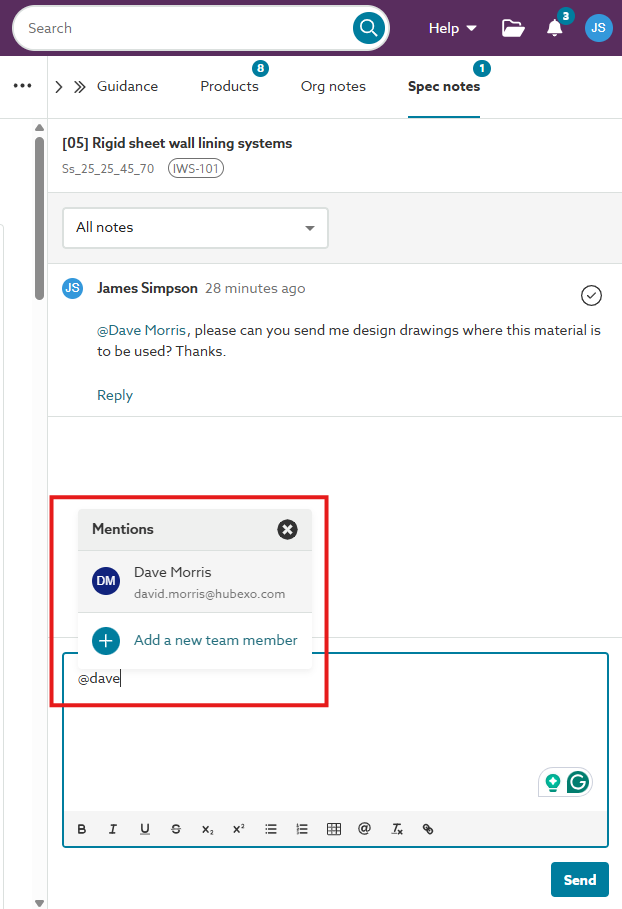Toggle bold formatting in the editor
This screenshot has height=909, width=622.
pos(81,828)
